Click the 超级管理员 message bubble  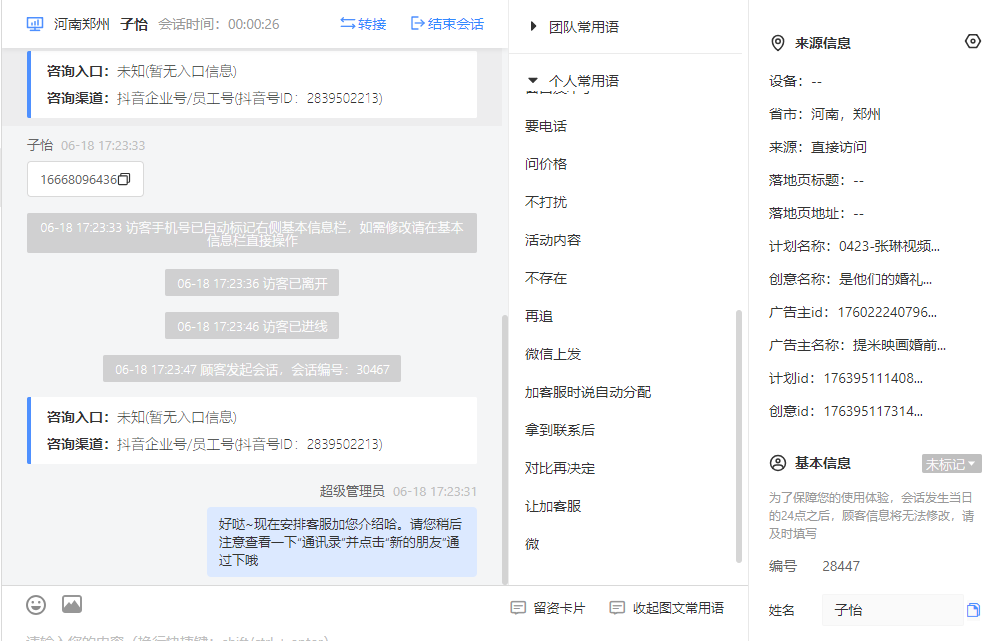coord(341,542)
